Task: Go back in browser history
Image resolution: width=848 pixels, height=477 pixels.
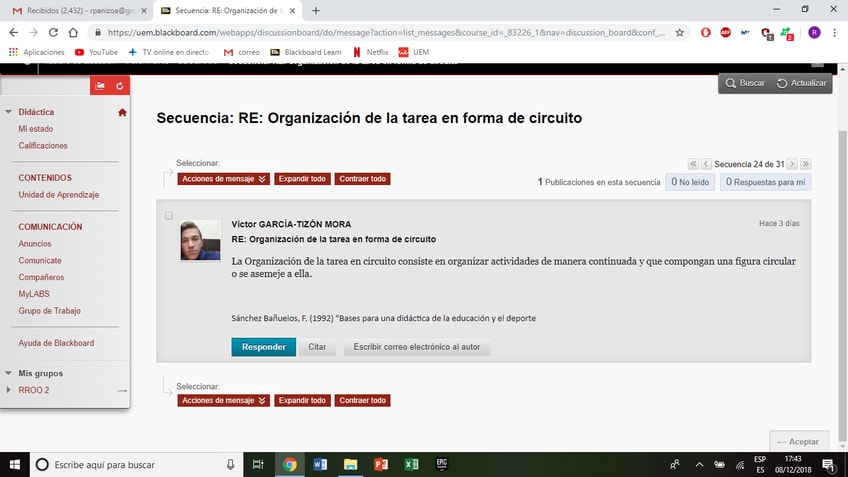Action: click(14, 32)
